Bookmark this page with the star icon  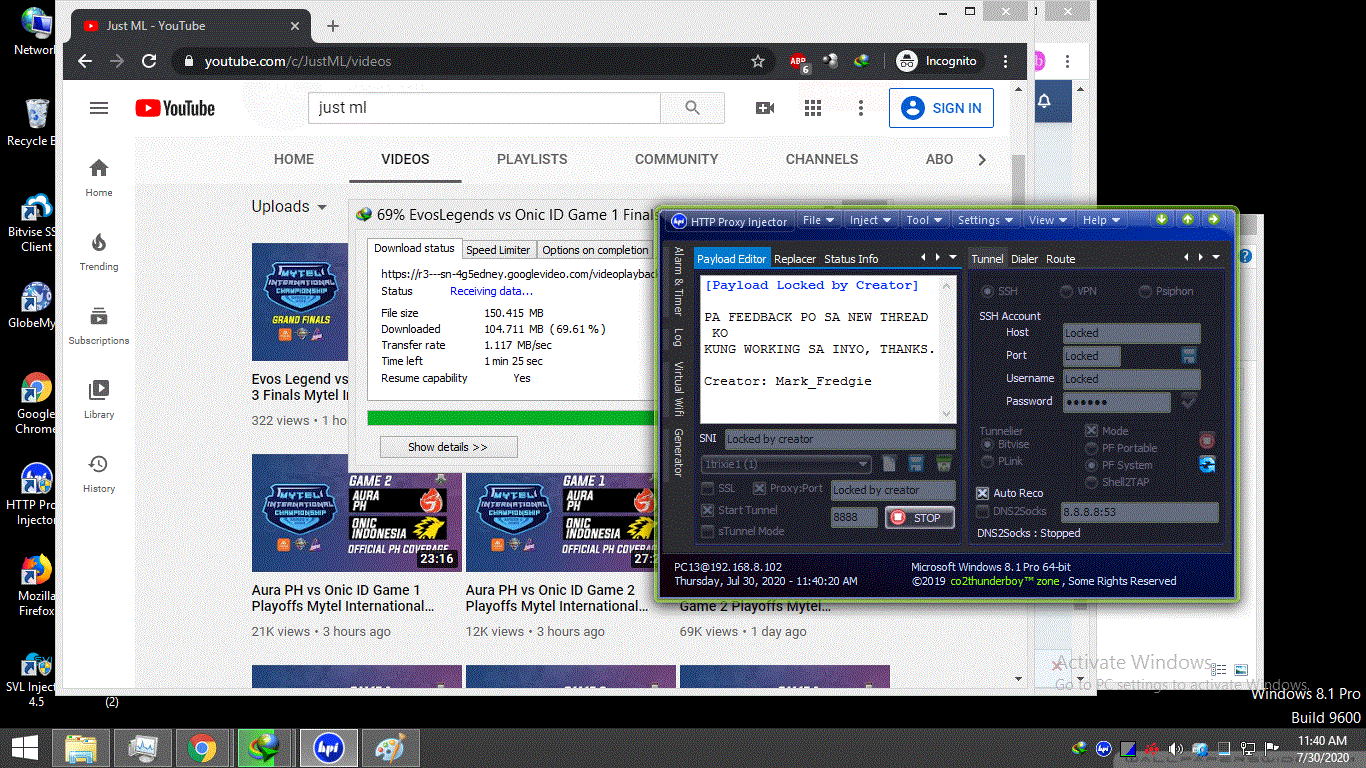point(758,61)
